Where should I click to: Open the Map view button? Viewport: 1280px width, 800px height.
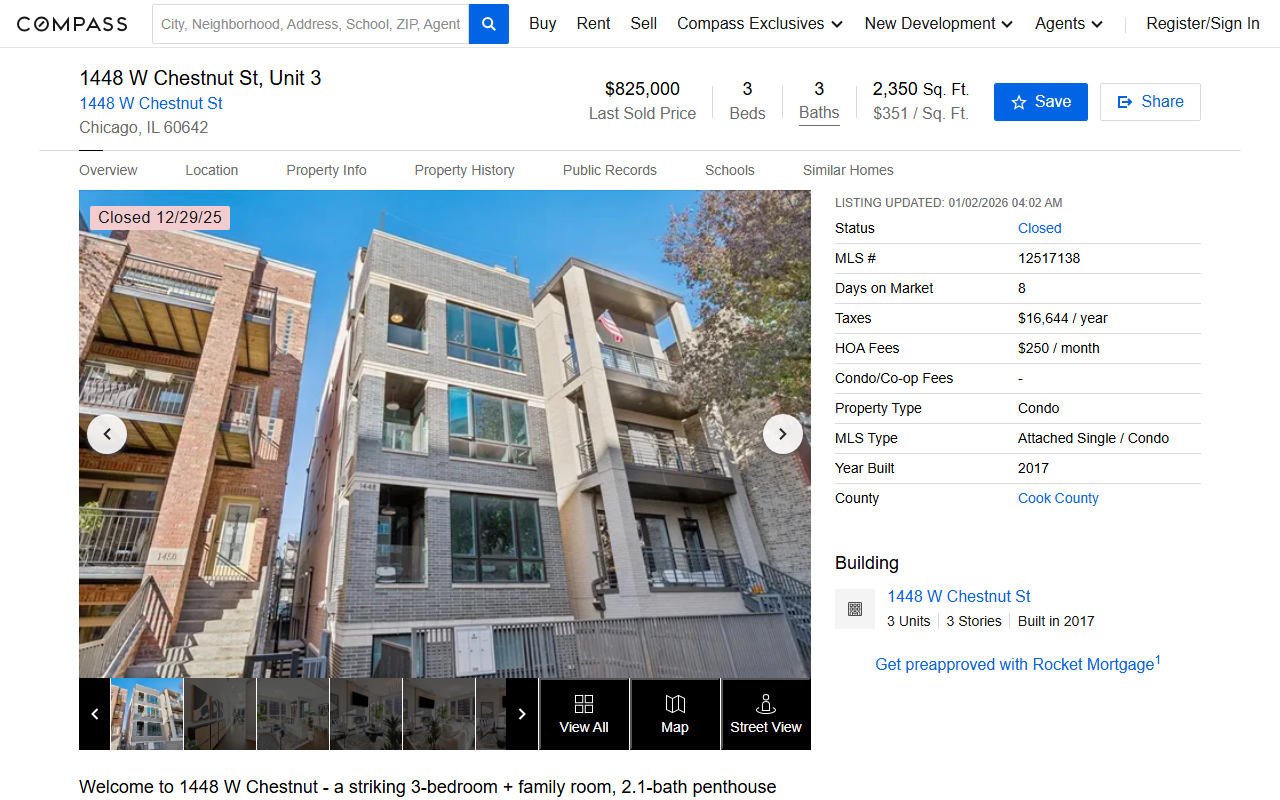(675, 714)
